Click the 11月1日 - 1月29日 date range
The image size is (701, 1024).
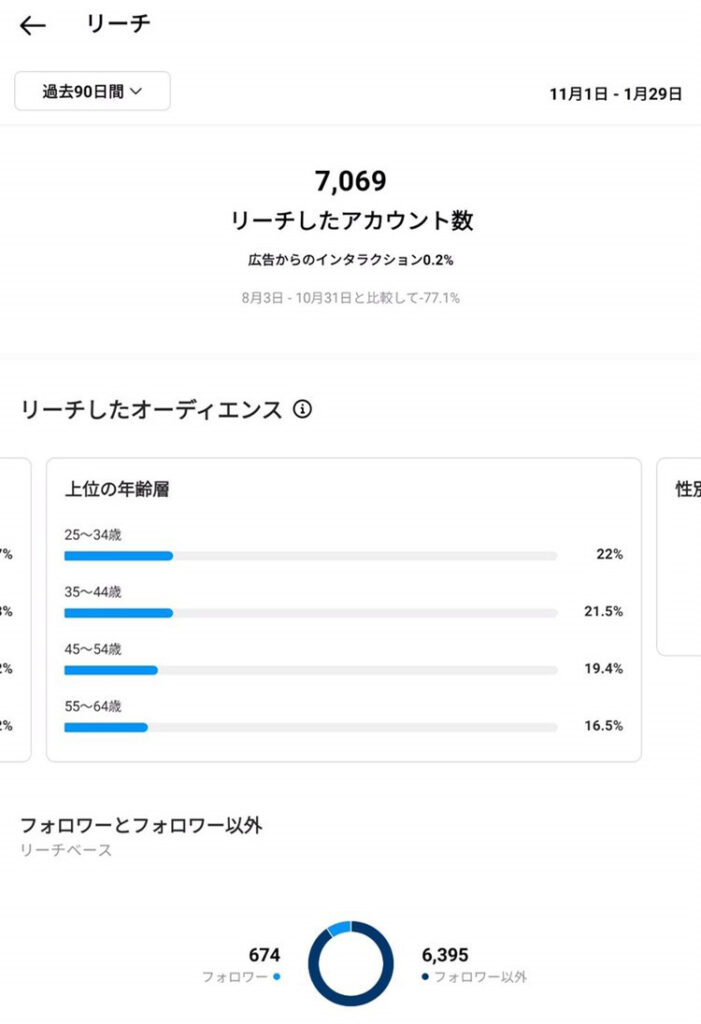614,94
